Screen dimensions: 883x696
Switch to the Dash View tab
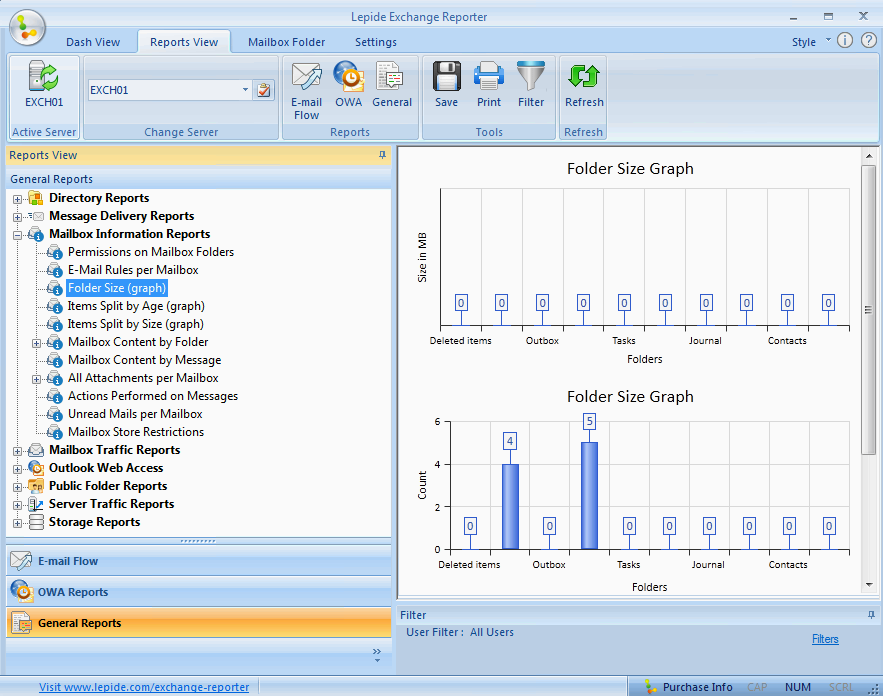click(x=93, y=42)
